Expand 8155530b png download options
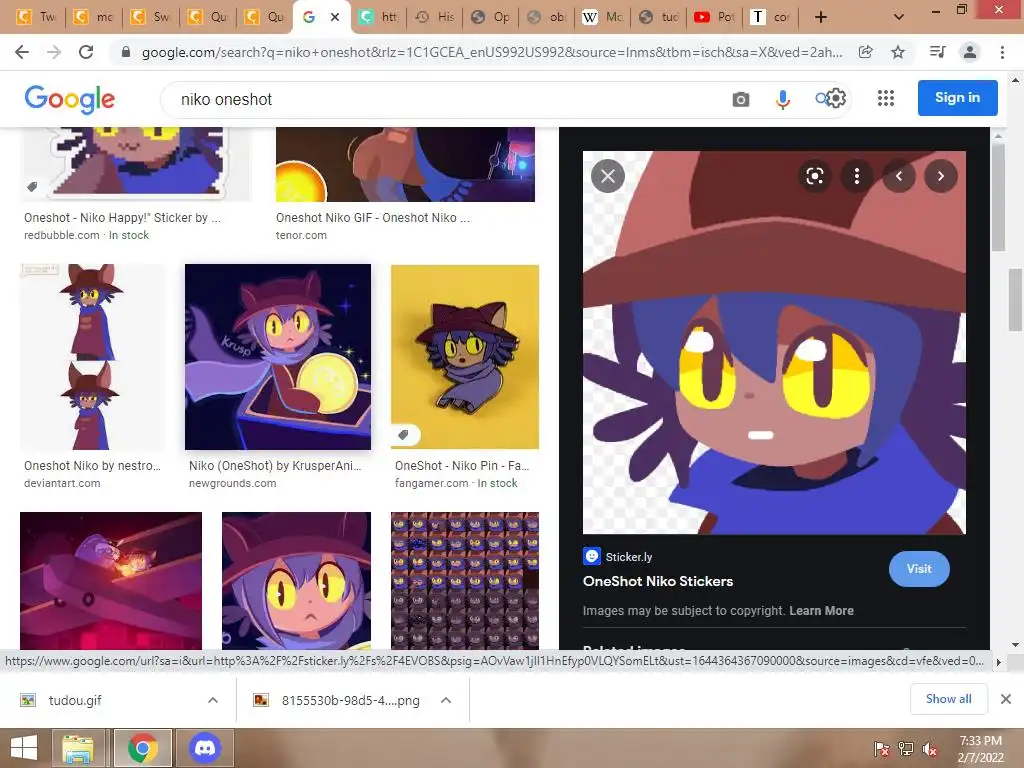The width and height of the screenshot is (1024, 768). click(446, 700)
